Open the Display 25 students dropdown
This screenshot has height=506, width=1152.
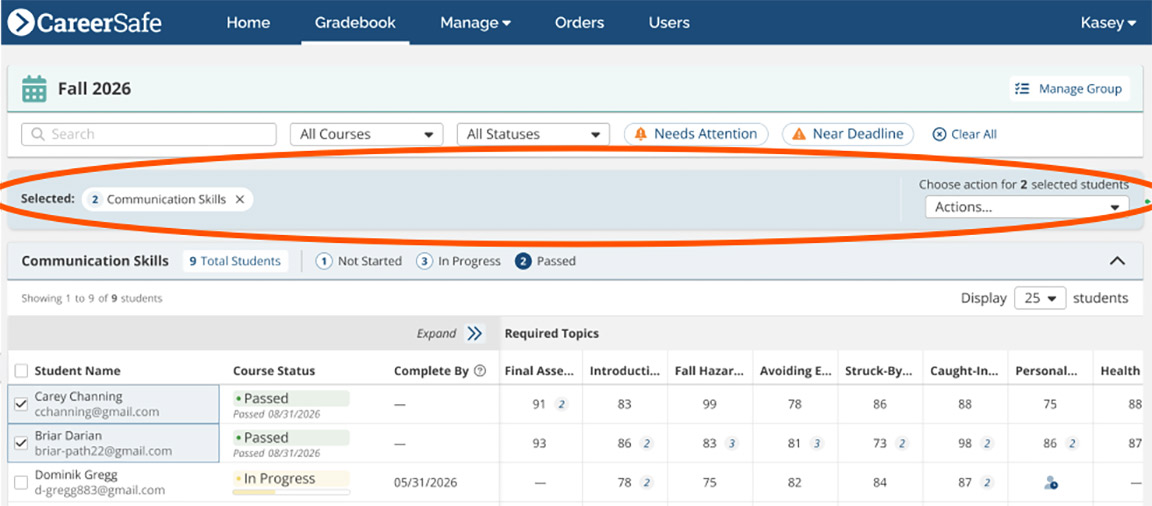1040,298
